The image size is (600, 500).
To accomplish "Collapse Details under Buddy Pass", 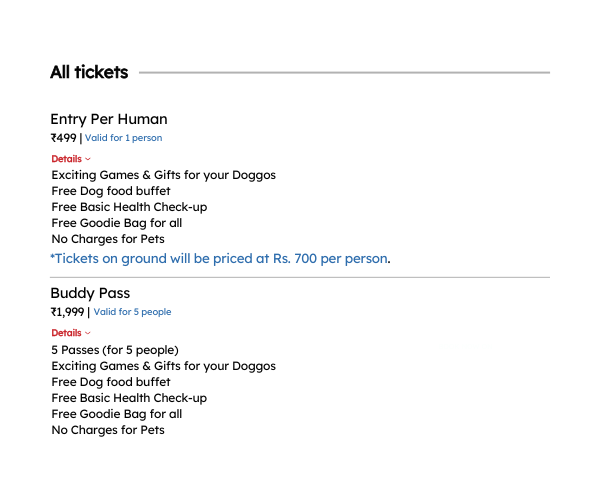I will coord(71,333).
